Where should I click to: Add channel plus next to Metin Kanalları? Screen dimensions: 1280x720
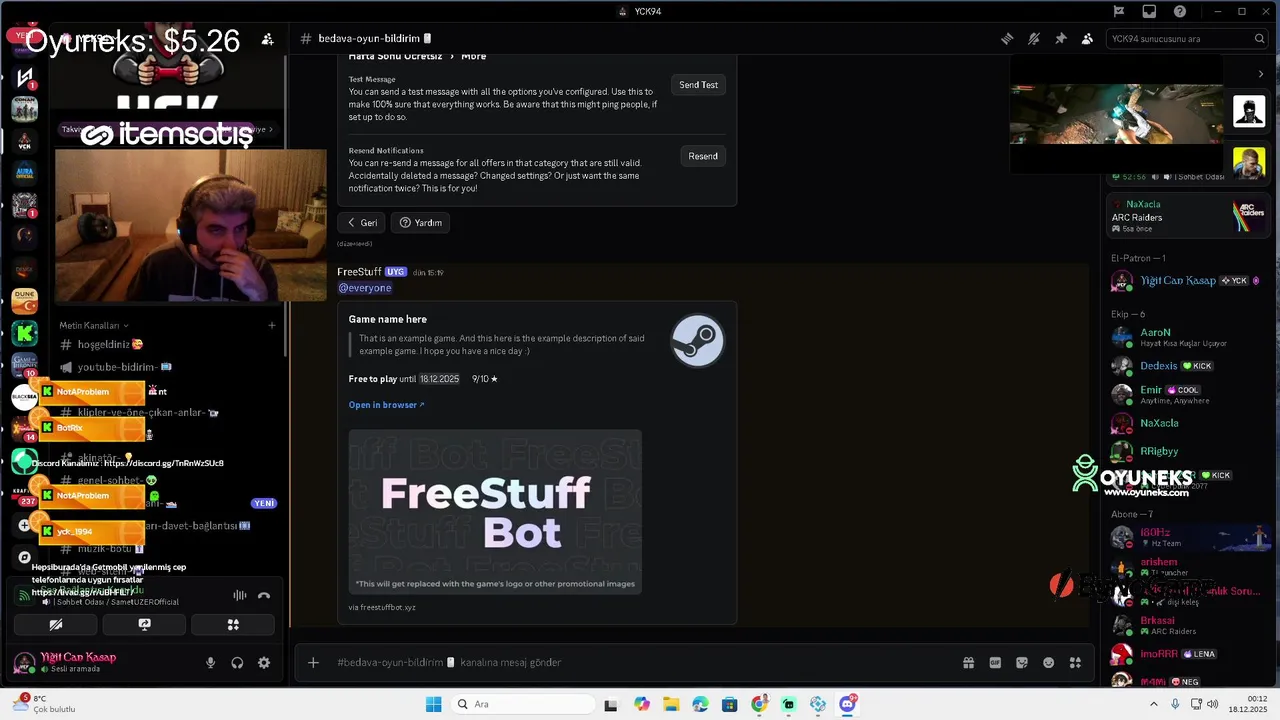click(272, 326)
